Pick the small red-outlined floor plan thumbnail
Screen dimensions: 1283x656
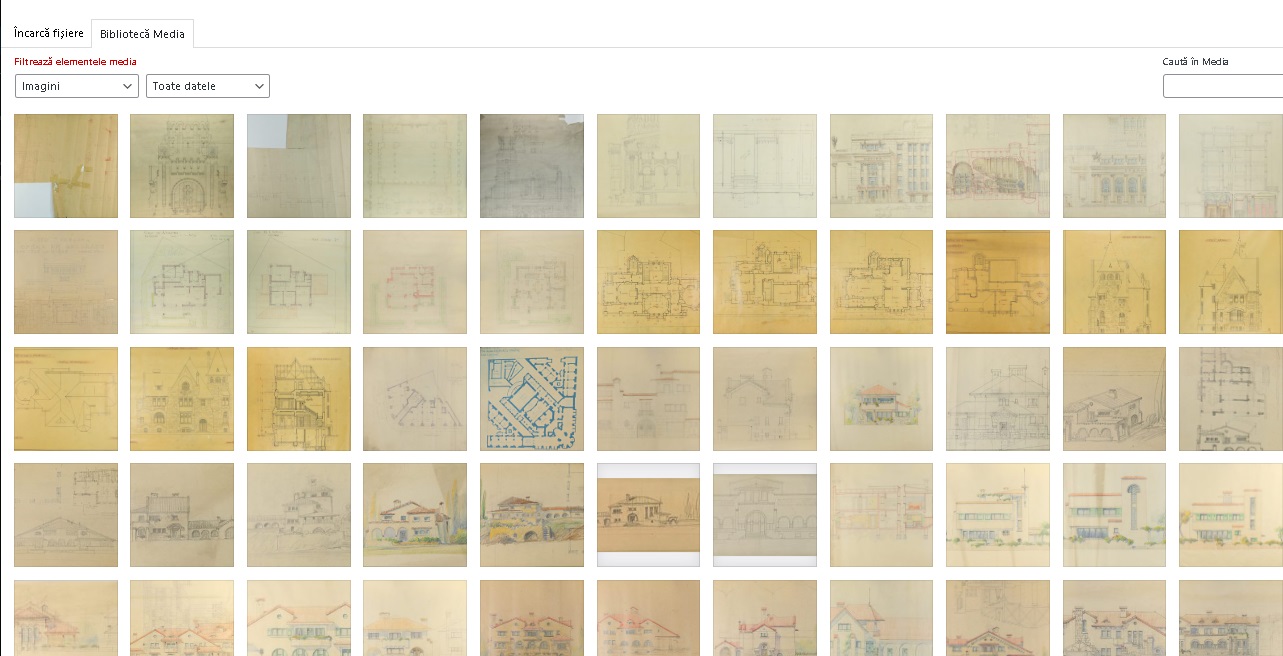(415, 282)
